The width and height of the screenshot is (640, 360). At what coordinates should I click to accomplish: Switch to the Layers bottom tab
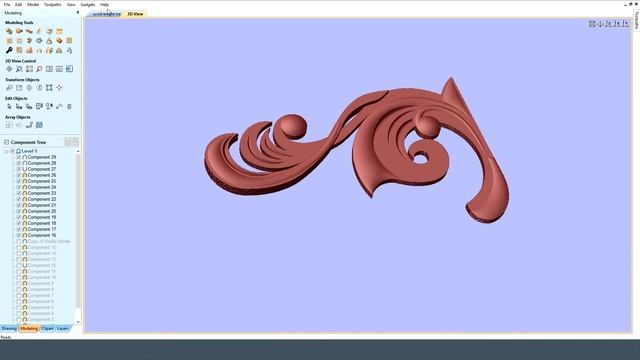[63, 329]
